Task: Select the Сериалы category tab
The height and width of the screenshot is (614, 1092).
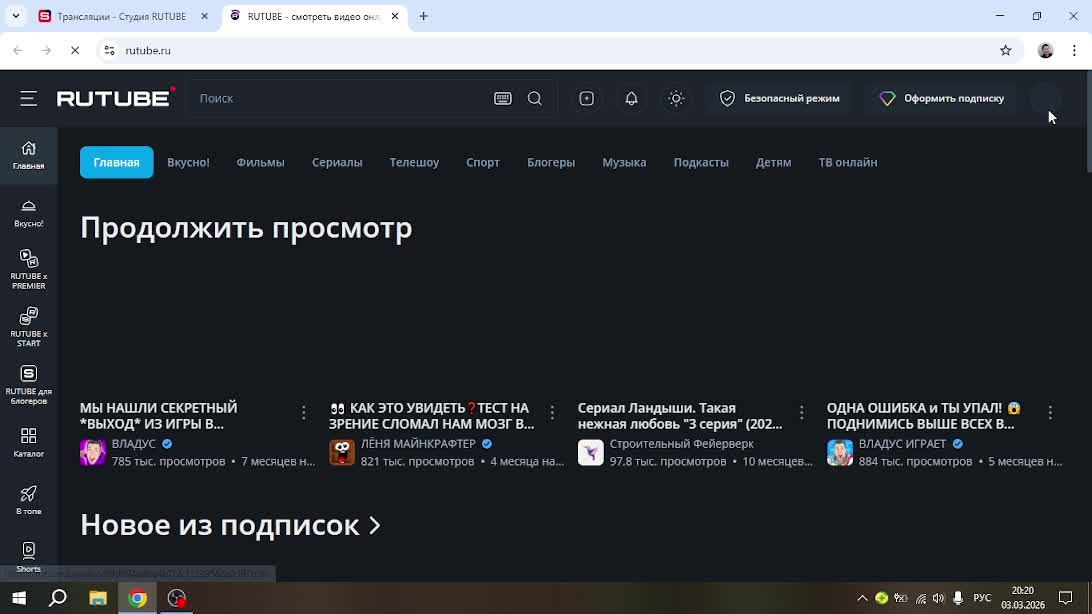Action: click(337, 162)
